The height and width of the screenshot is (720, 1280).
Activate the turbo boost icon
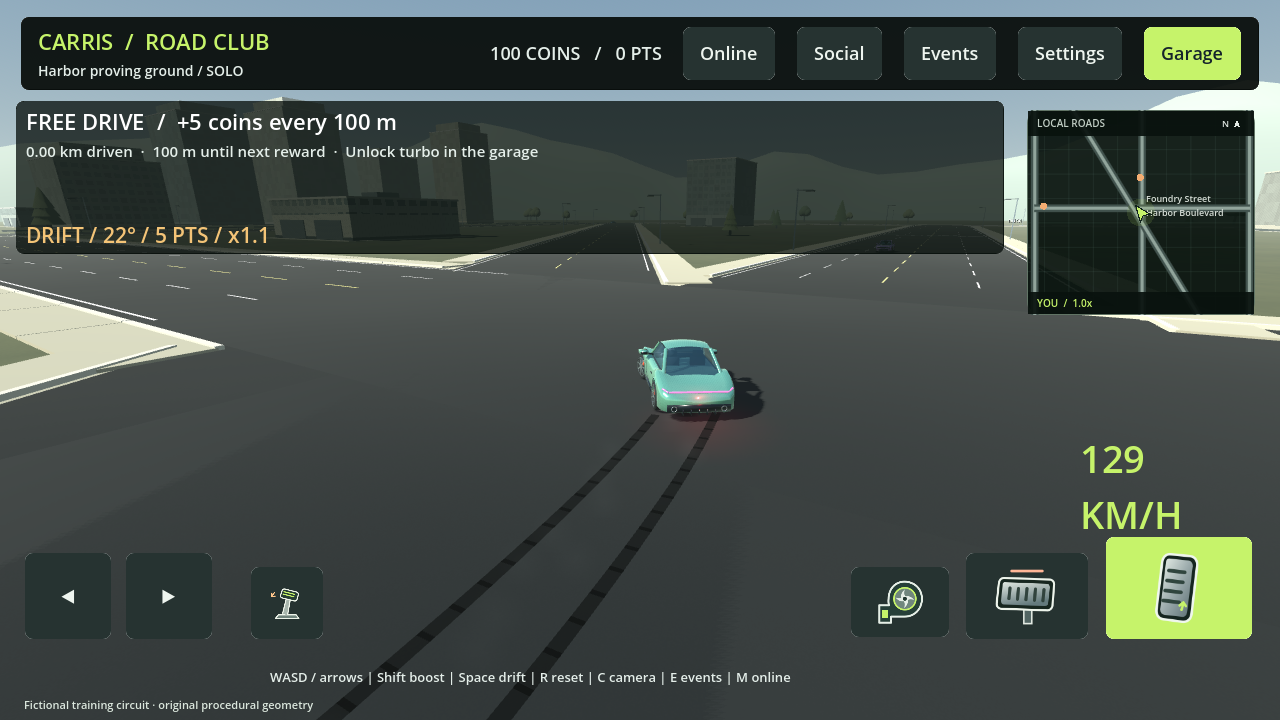pos(900,602)
